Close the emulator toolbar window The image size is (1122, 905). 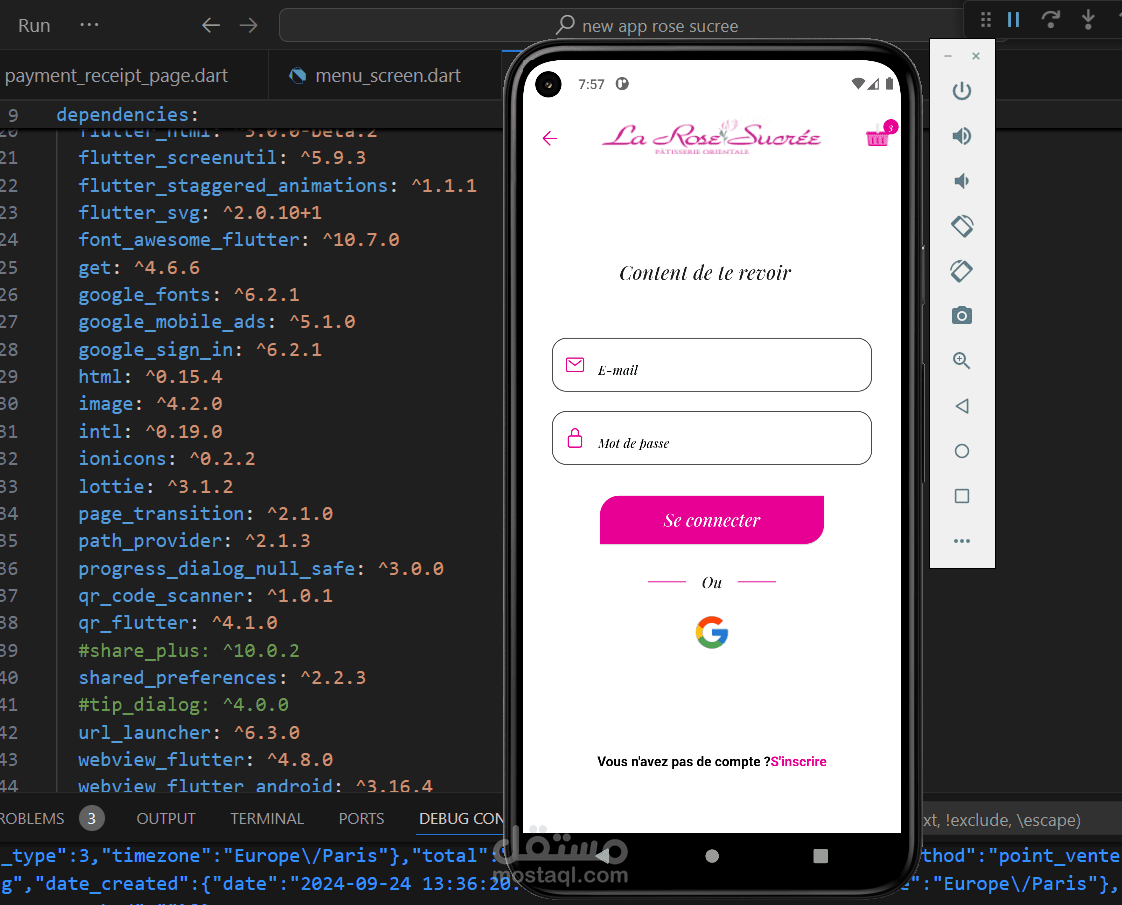click(976, 56)
